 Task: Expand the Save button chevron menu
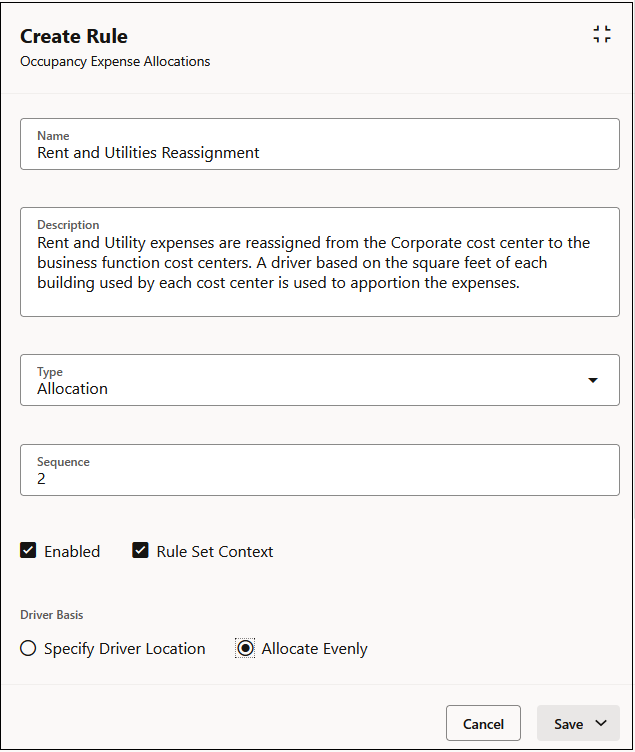601,723
